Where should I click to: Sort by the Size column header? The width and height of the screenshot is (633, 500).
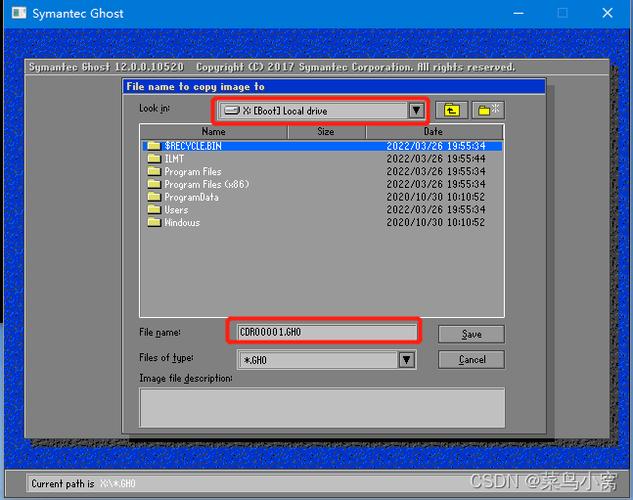pos(326,132)
